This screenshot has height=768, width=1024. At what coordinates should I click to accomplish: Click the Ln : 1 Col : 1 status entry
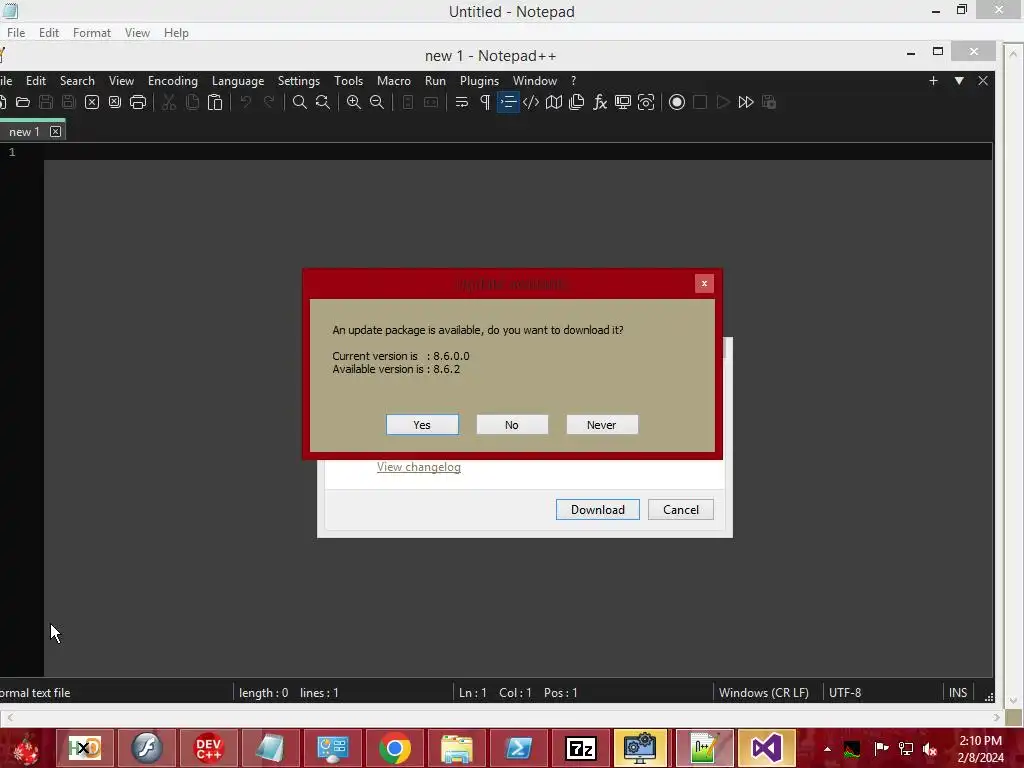point(518,693)
